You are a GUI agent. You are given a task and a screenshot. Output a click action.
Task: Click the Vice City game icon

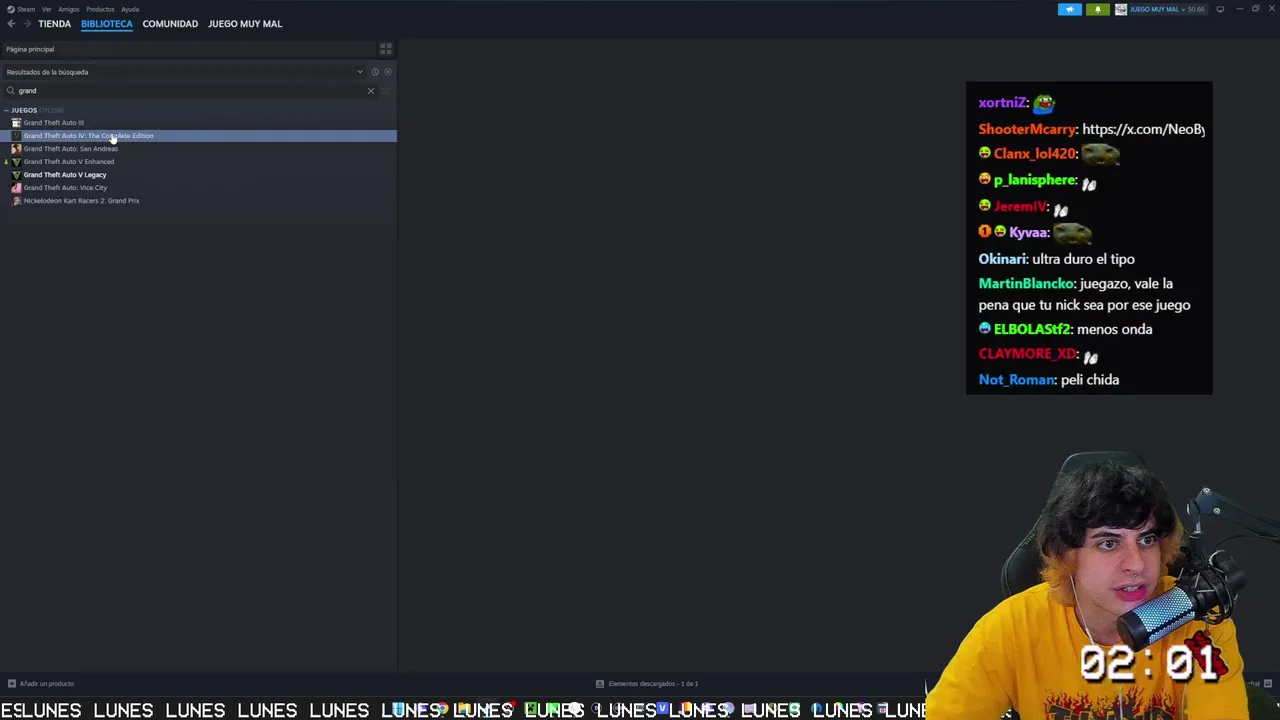16,188
